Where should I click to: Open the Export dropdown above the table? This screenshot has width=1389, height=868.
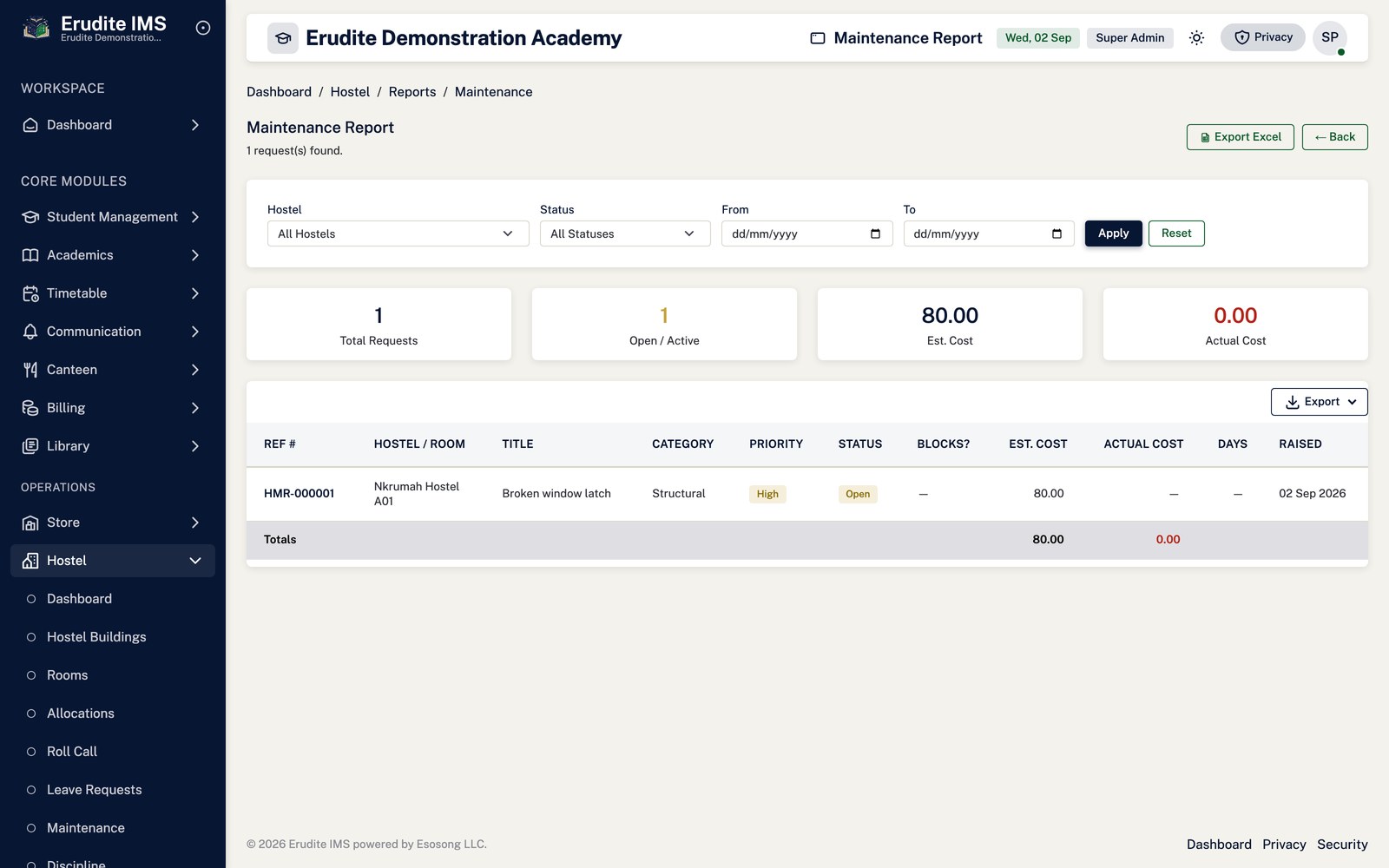point(1320,402)
